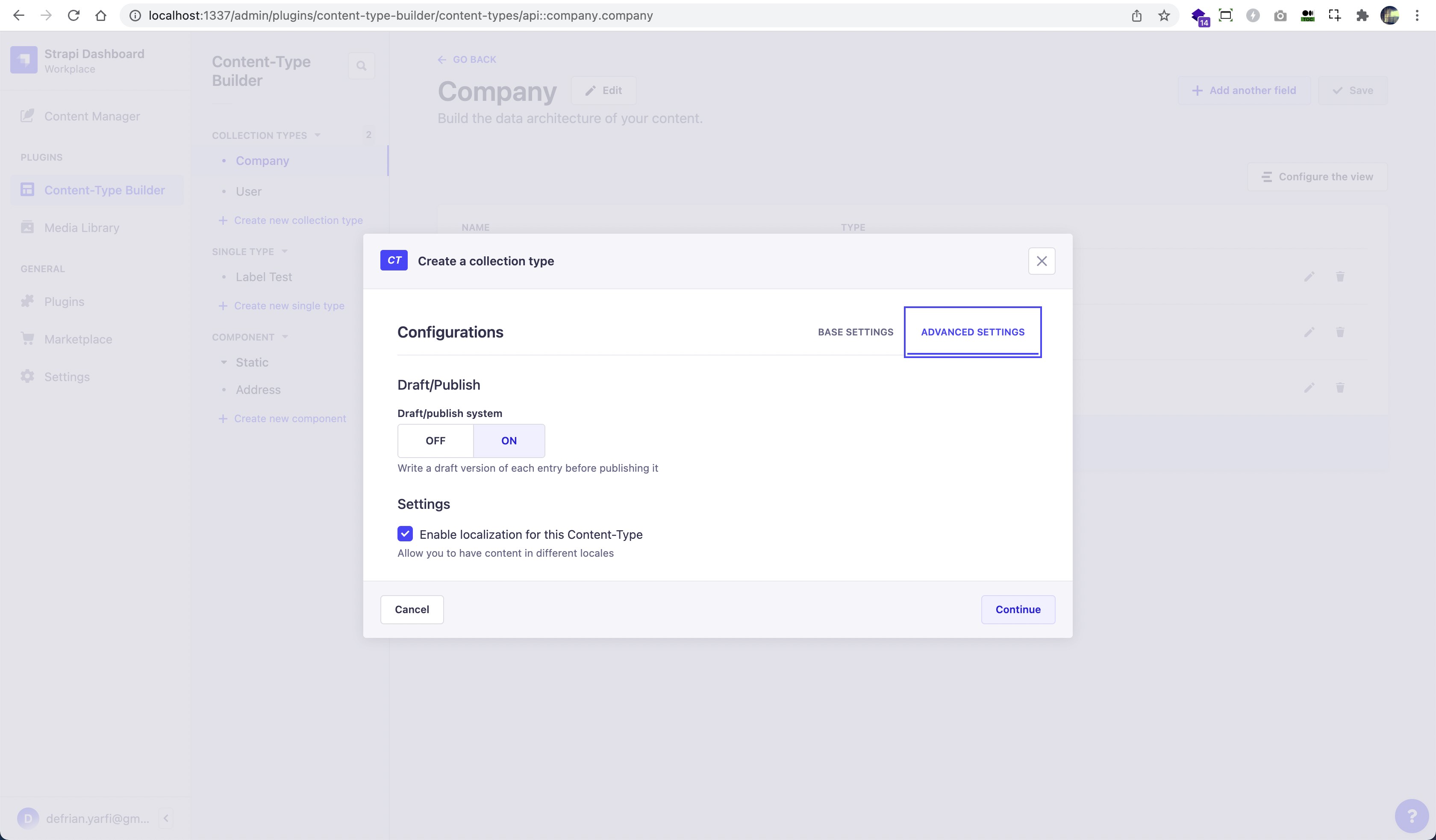Click the Settings sidebar icon
Image resolution: width=1436 pixels, height=840 pixels.
[x=27, y=376]
